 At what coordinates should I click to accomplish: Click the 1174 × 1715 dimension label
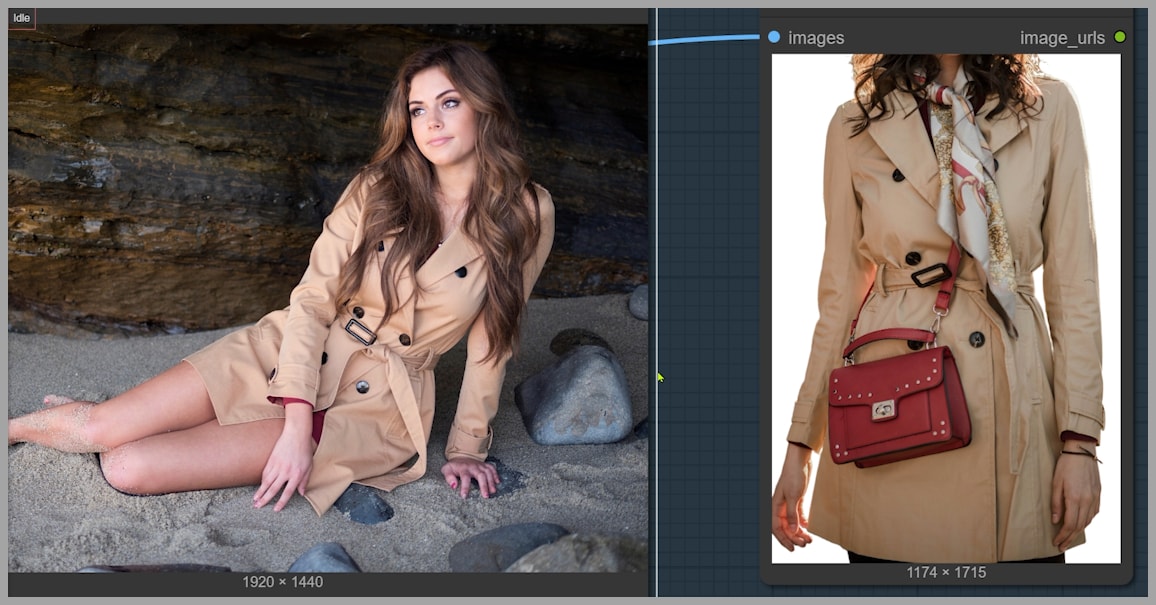(x=946, y=572)
